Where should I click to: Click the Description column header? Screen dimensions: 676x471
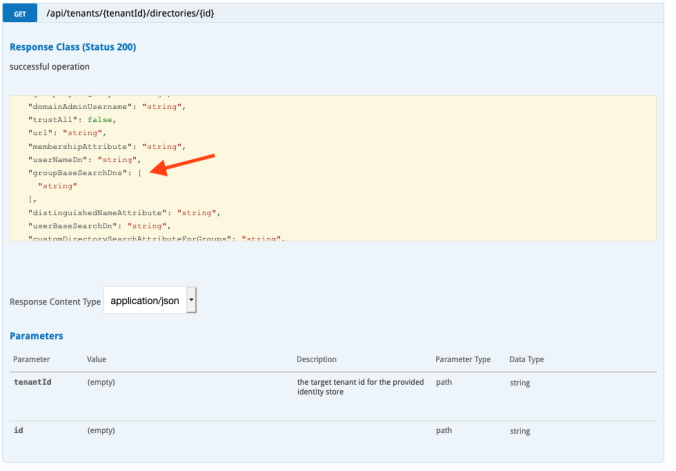pyautogui.click(x=317, y=358)
